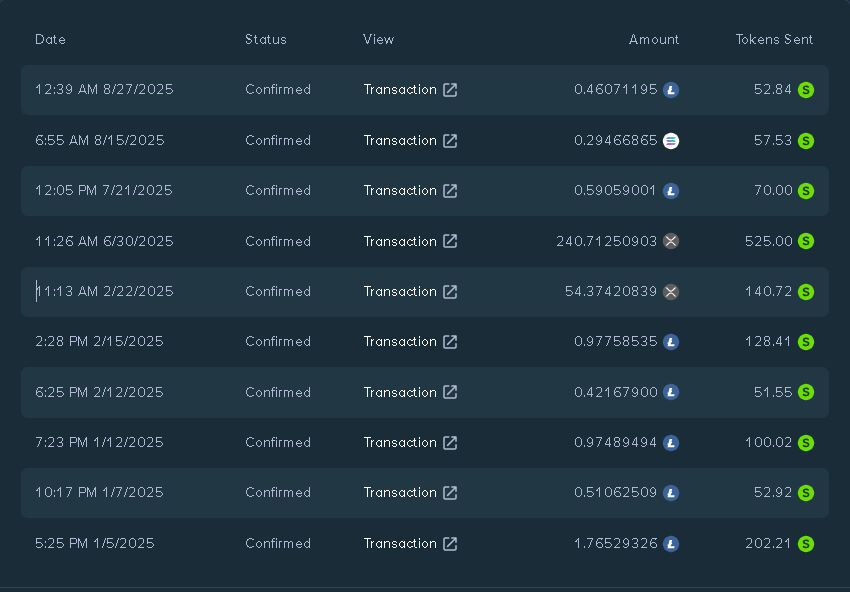Select date text 5:25 PM 1/5/2025
Screen dimensions: 850x592
[95, 543]
